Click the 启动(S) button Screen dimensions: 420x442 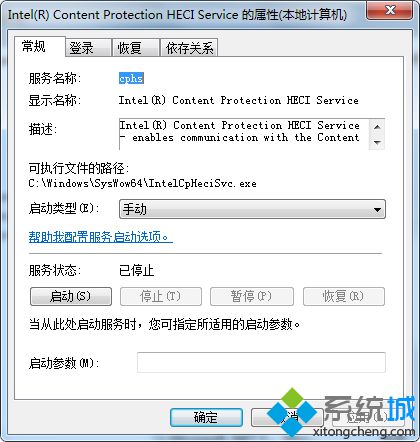click(x=71, y=296)
